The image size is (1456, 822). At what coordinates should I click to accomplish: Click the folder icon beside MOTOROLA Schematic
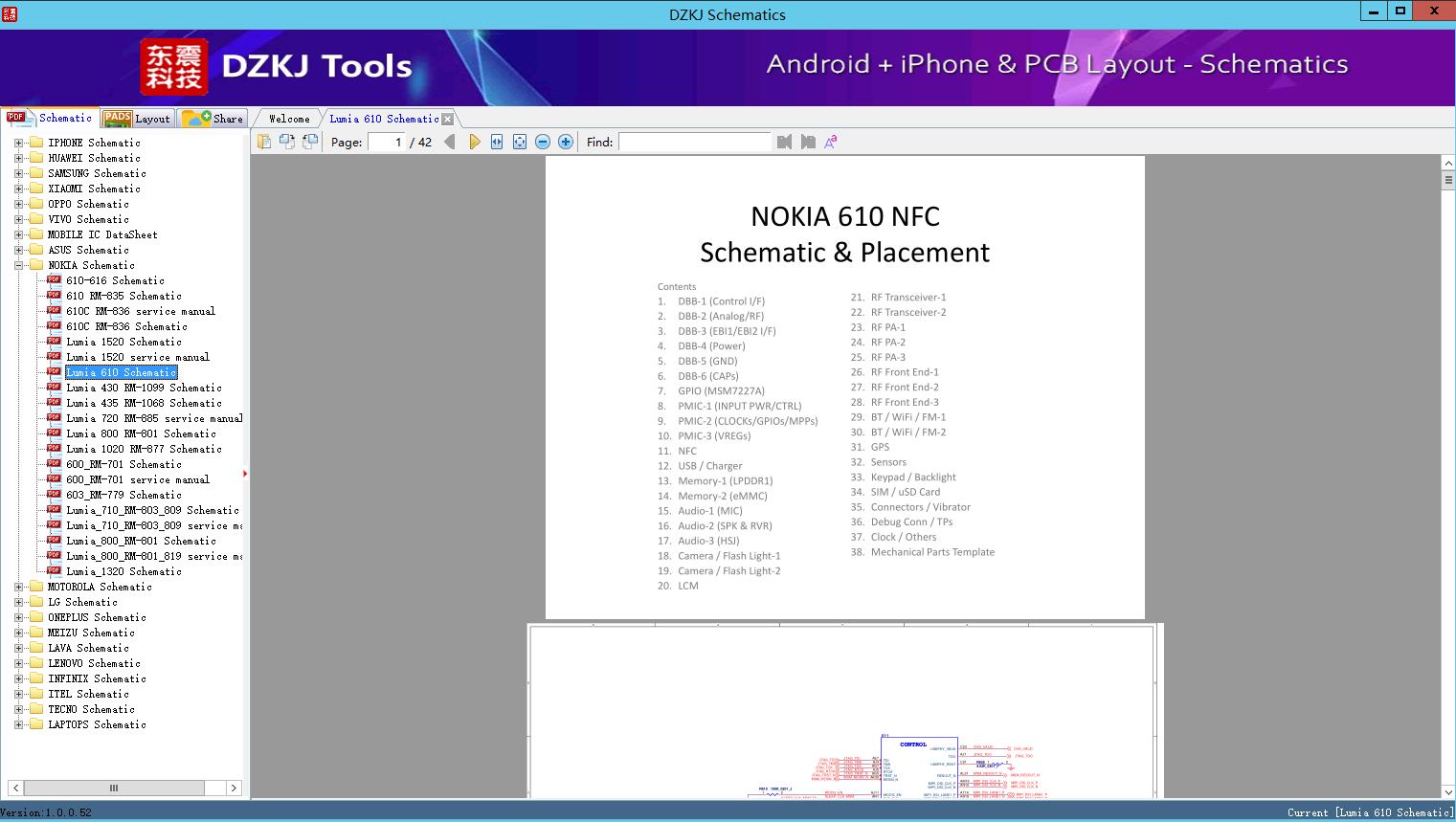click(36, 587)
